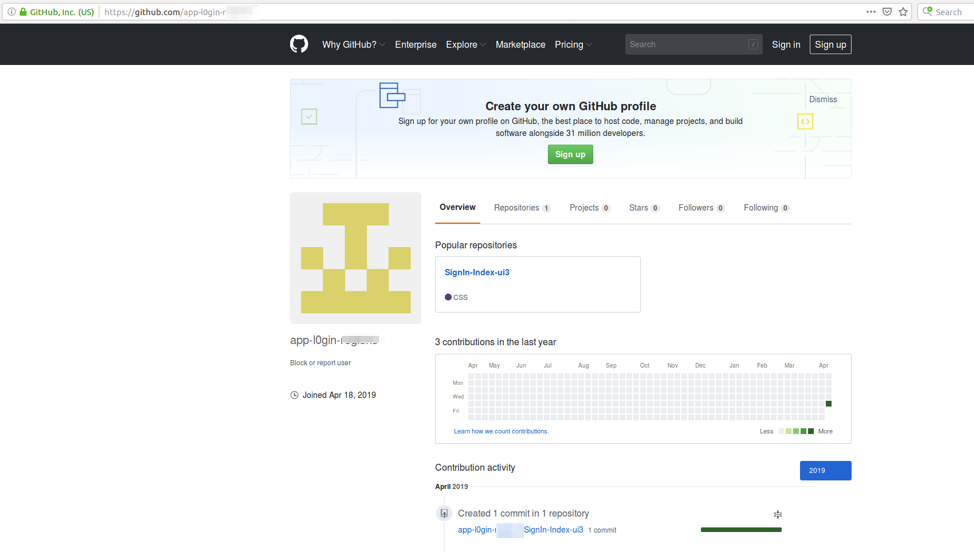Click the green commit progress bar
974x552 pixels.
click(741, 530)
